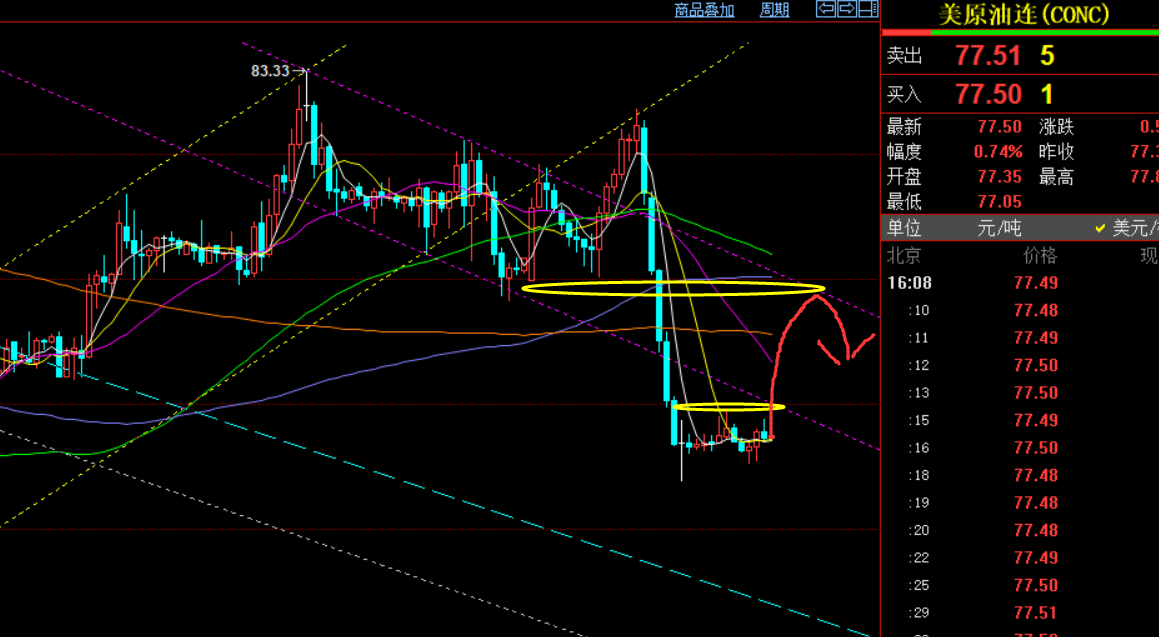
Task: Click the left arrow navigation icon
Action: (826, 9)
